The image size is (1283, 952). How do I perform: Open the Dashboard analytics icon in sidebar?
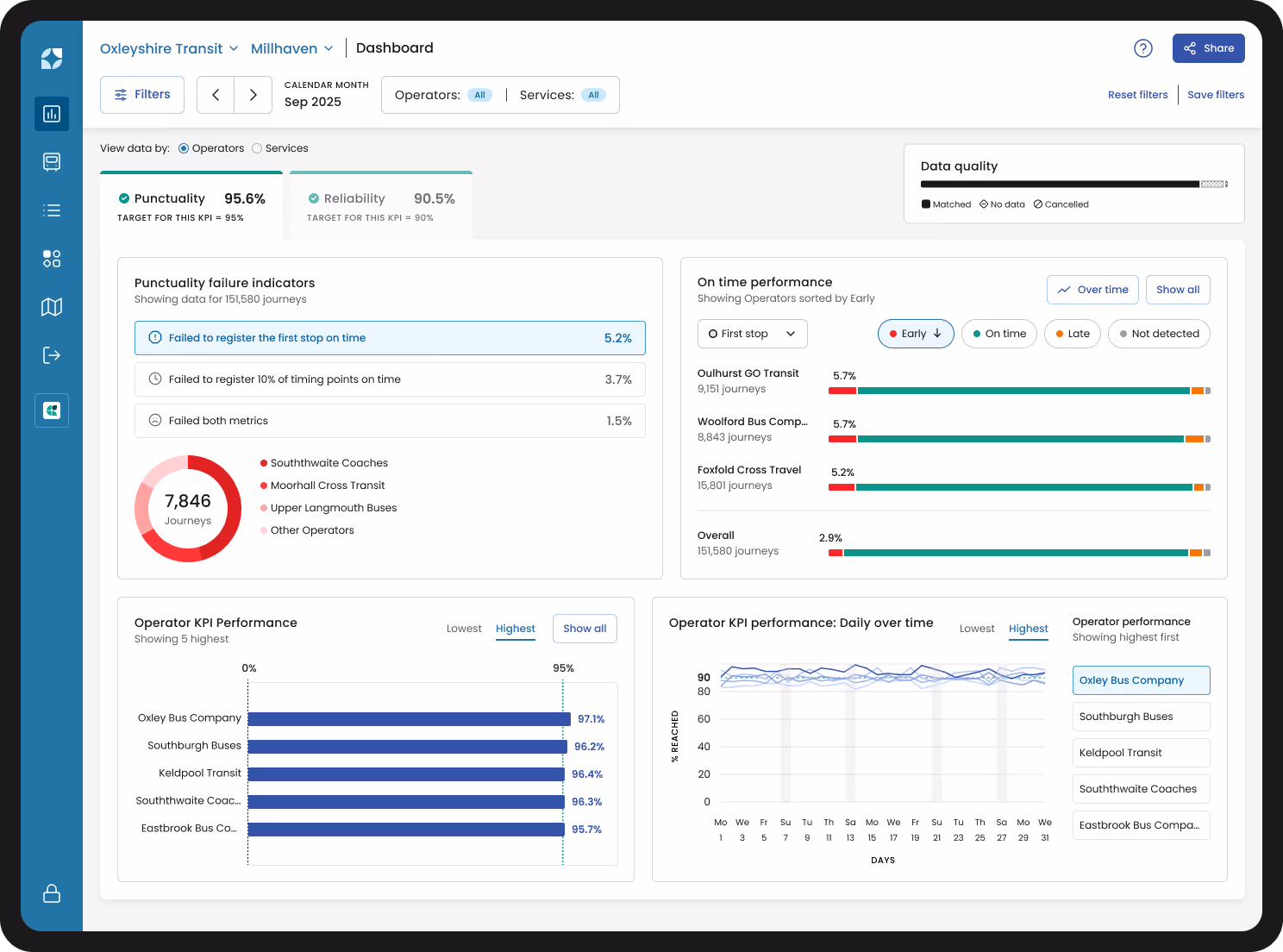click(51, 114)
